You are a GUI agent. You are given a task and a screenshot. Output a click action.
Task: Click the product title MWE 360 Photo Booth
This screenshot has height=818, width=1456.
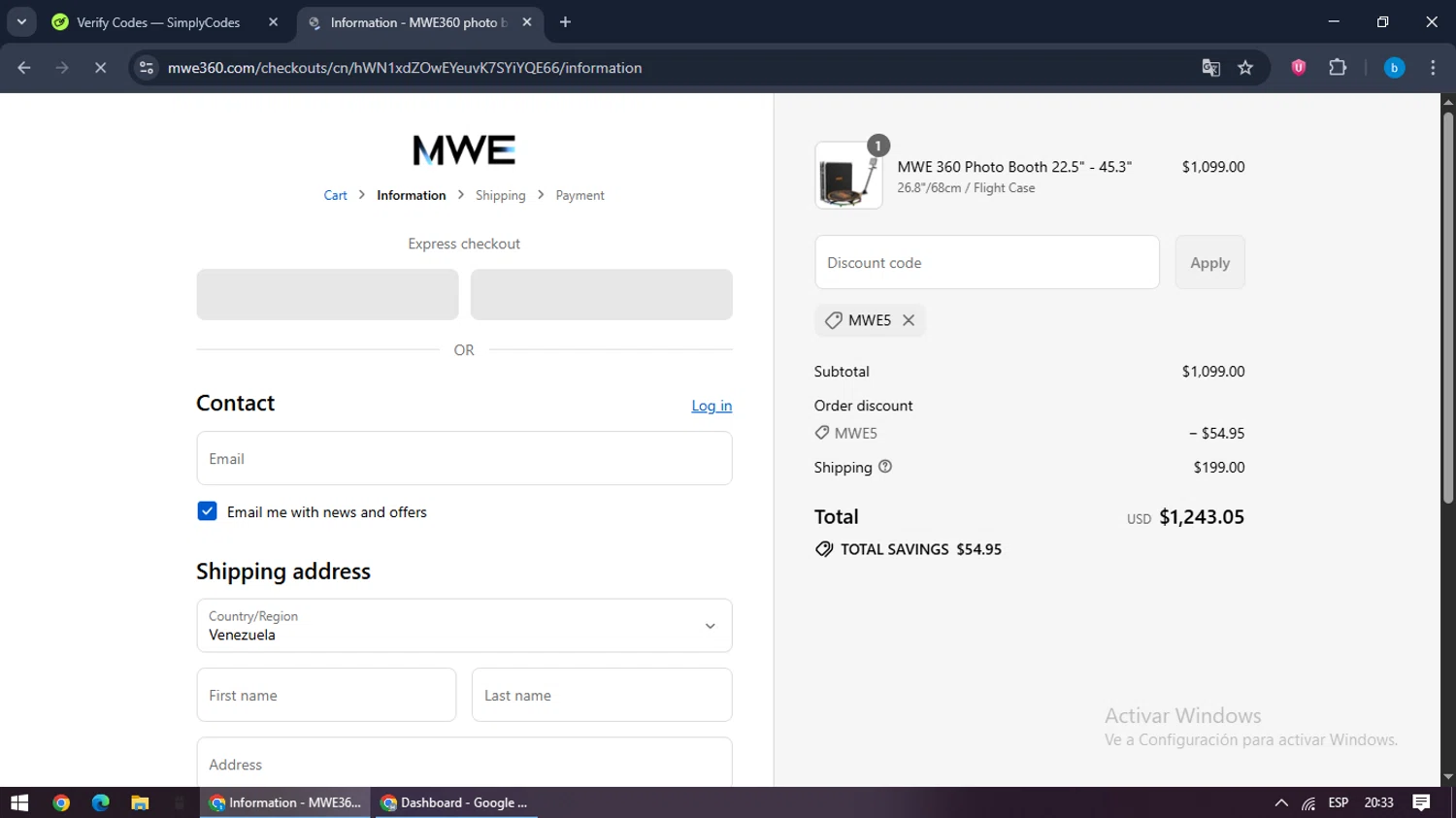1014,167
